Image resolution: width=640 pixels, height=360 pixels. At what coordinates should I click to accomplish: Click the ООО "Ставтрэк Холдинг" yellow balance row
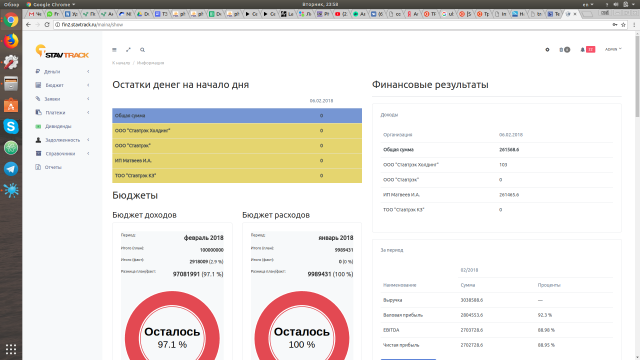coord(237,131)
